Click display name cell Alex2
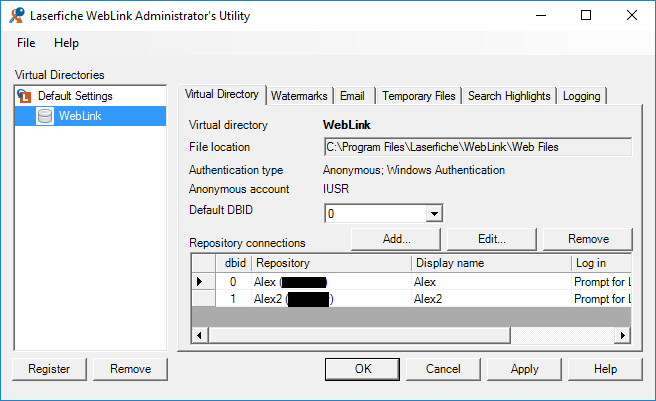 tap(491, 298)
